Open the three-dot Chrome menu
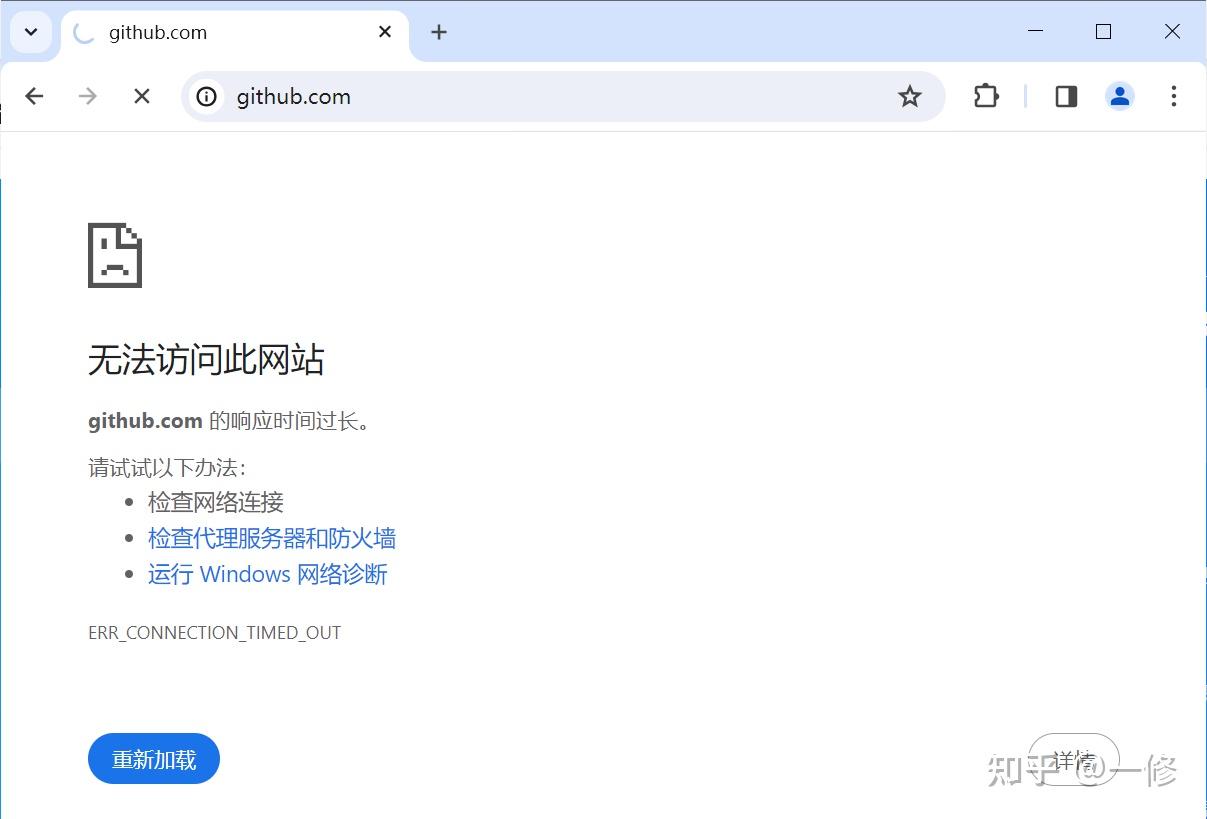 click(1173, 96)
